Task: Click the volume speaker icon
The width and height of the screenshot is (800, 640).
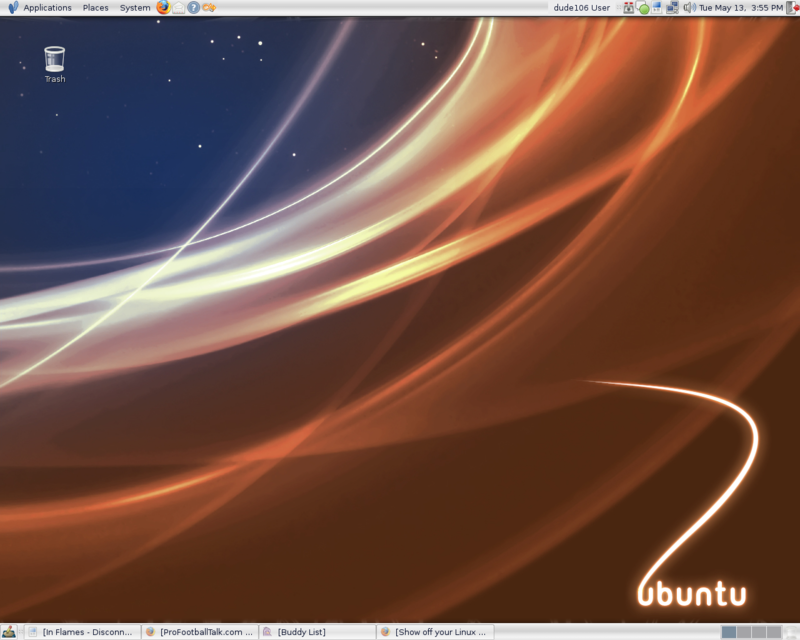Action: tap(689, 8)
